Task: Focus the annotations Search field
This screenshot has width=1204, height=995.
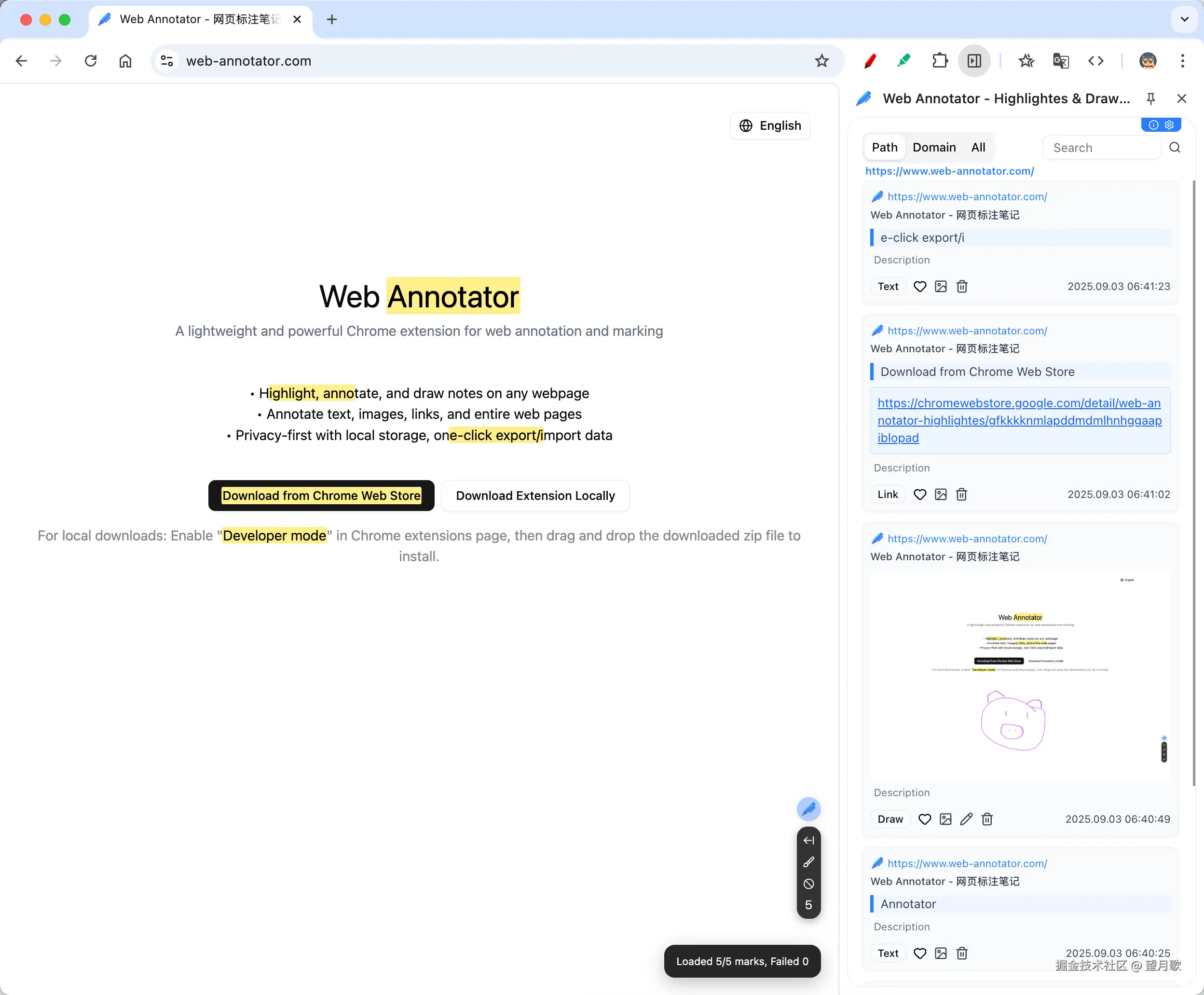Action: tap(1101, 148)
